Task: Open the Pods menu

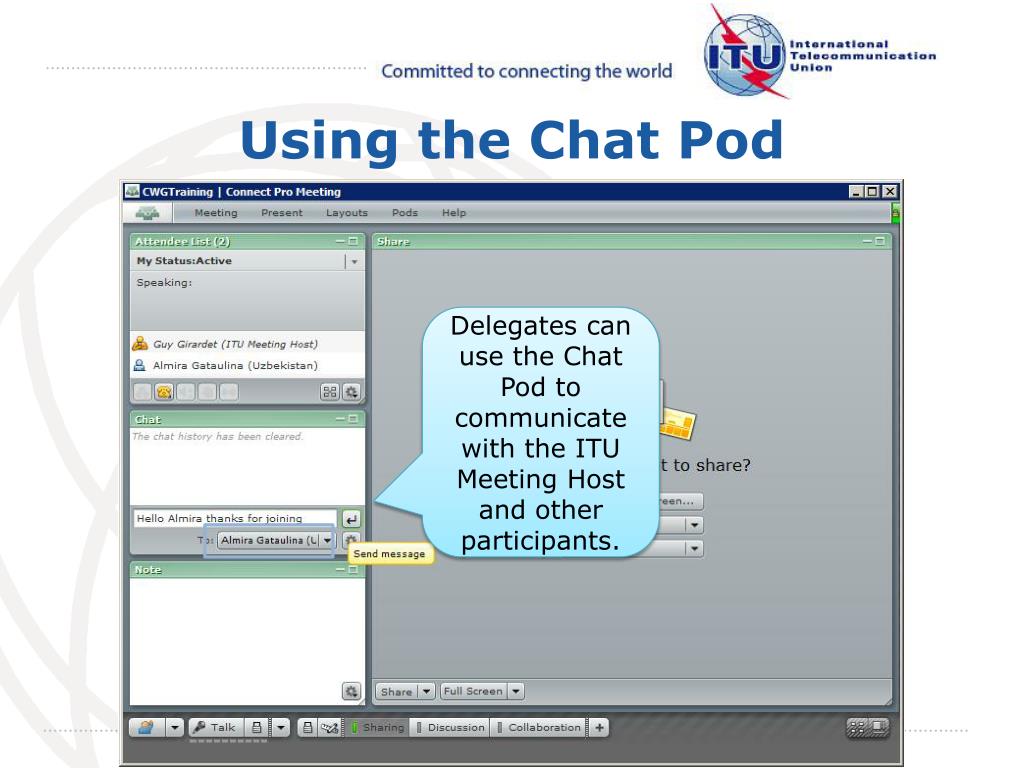Action: click(405, 213)
